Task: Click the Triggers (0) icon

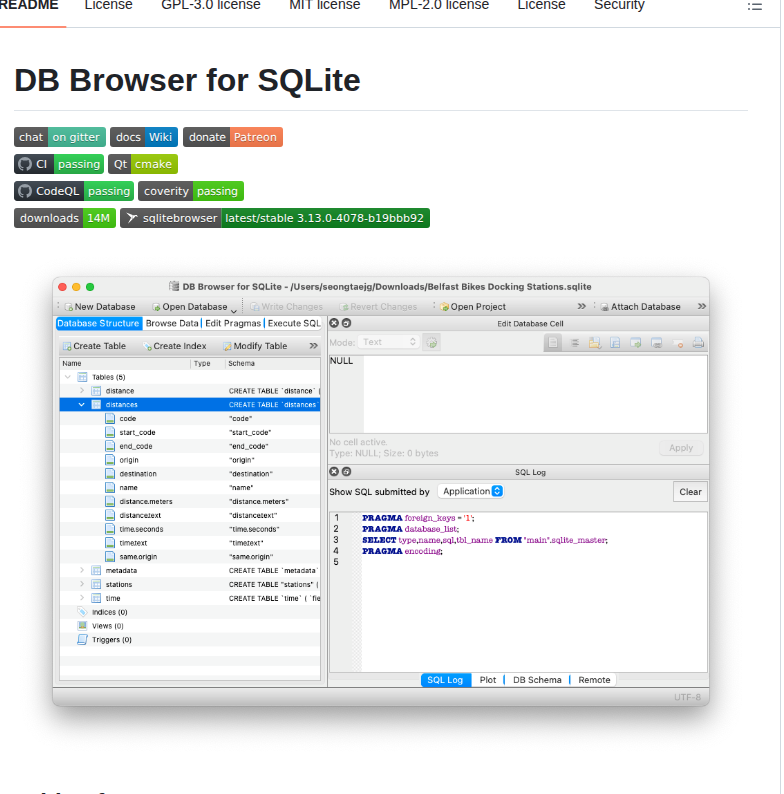Action: pos(83,640)
